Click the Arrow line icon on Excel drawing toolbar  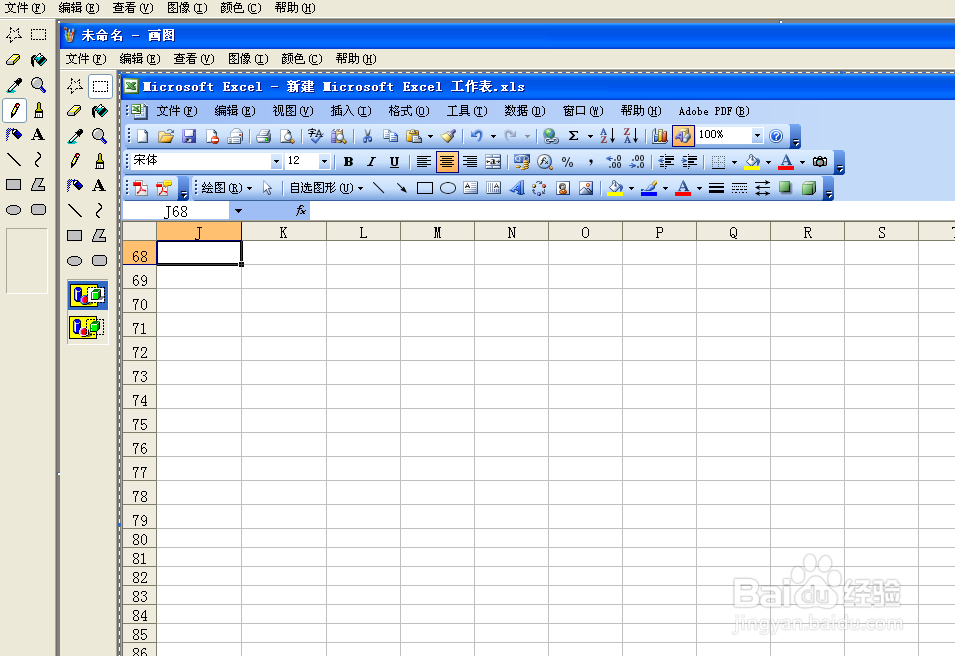(x=401, y=188)
